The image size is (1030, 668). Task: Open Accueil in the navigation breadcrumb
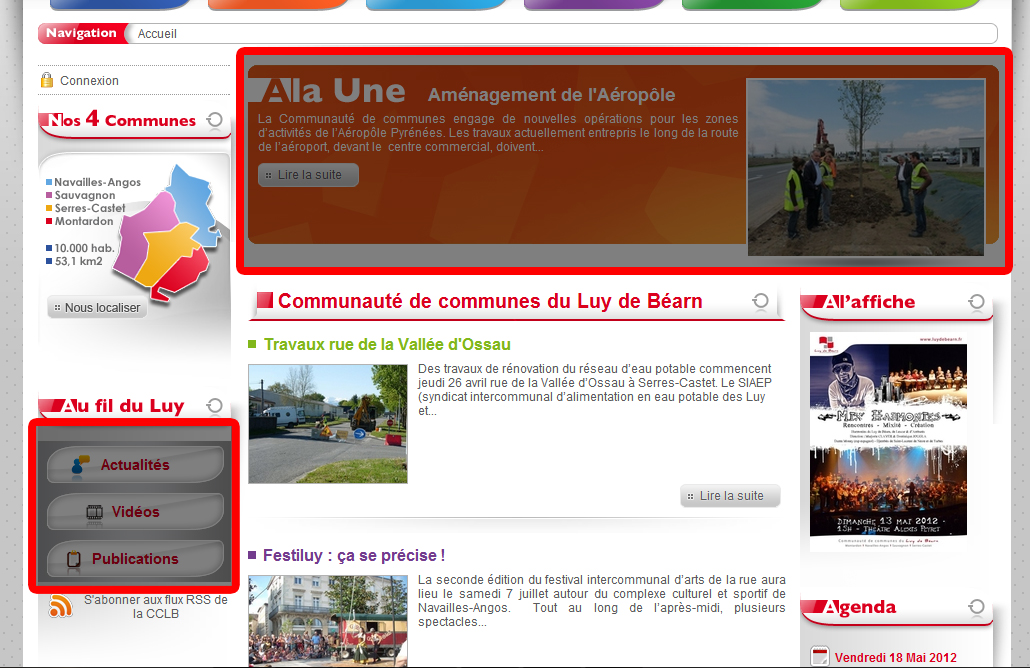[157, 34]
